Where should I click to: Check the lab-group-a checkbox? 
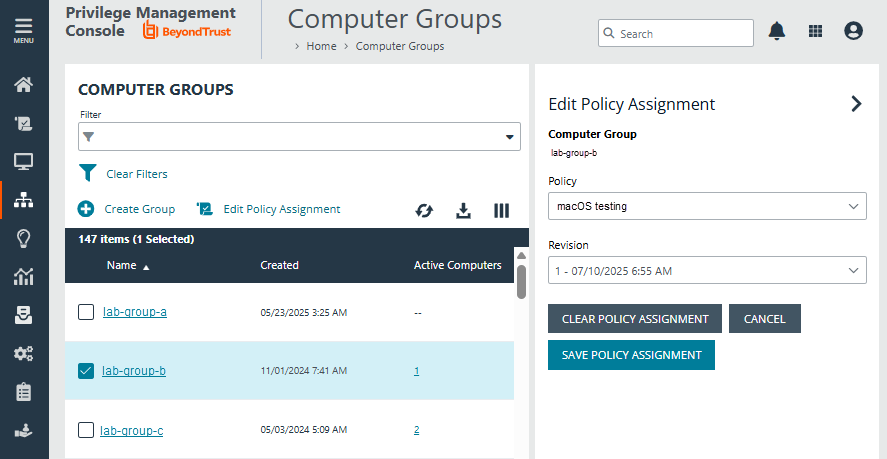(x=86, y=312)
